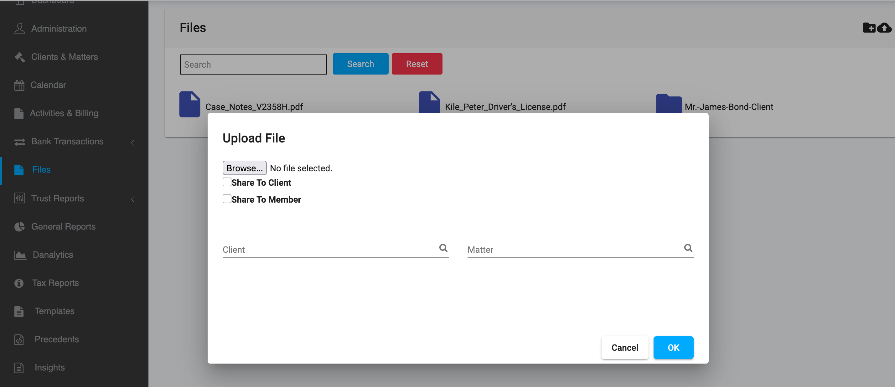Go to Calendar menu item

(49, 85)
